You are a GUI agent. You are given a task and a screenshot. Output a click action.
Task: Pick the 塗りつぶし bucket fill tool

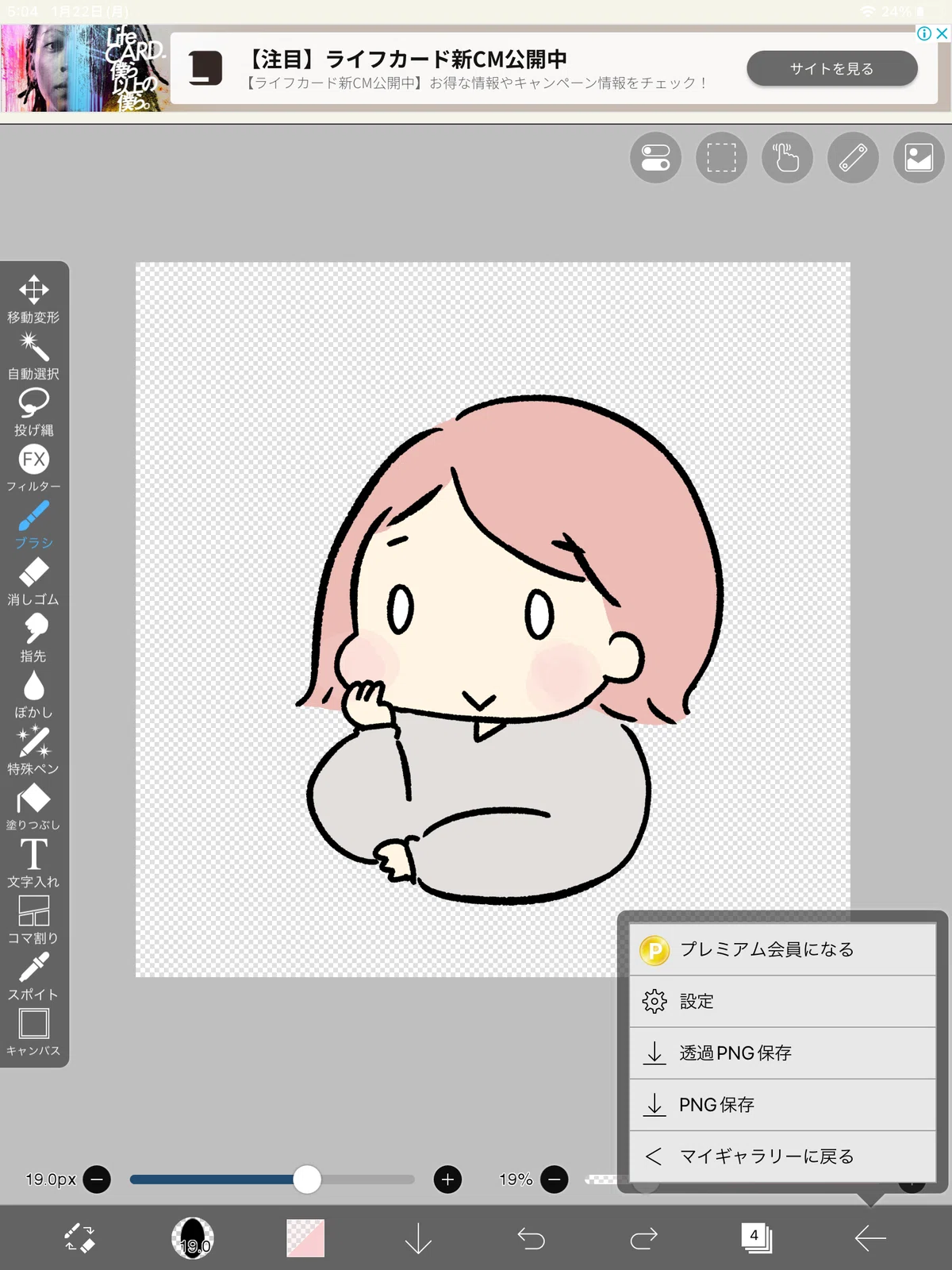33,807
